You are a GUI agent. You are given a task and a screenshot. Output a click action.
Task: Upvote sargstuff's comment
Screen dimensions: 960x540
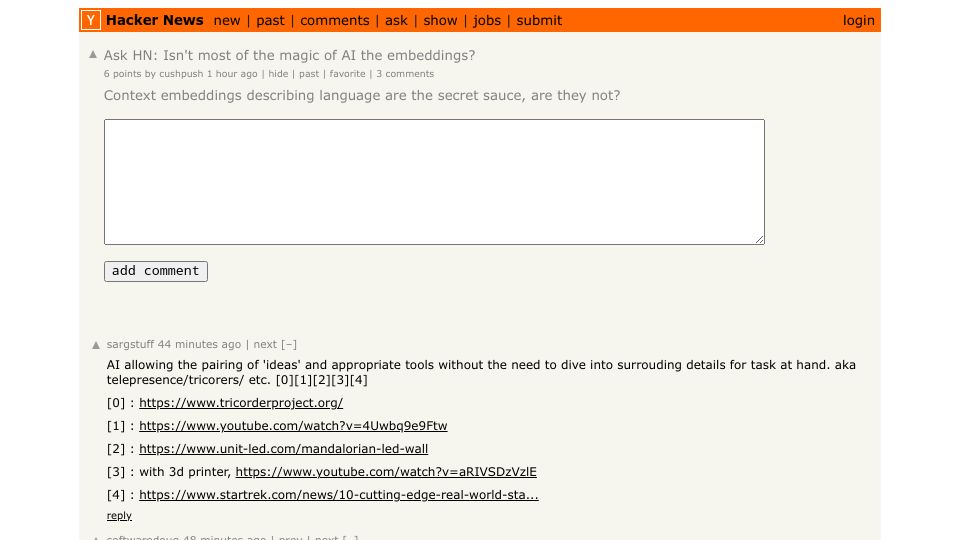[x=96, y=345]
